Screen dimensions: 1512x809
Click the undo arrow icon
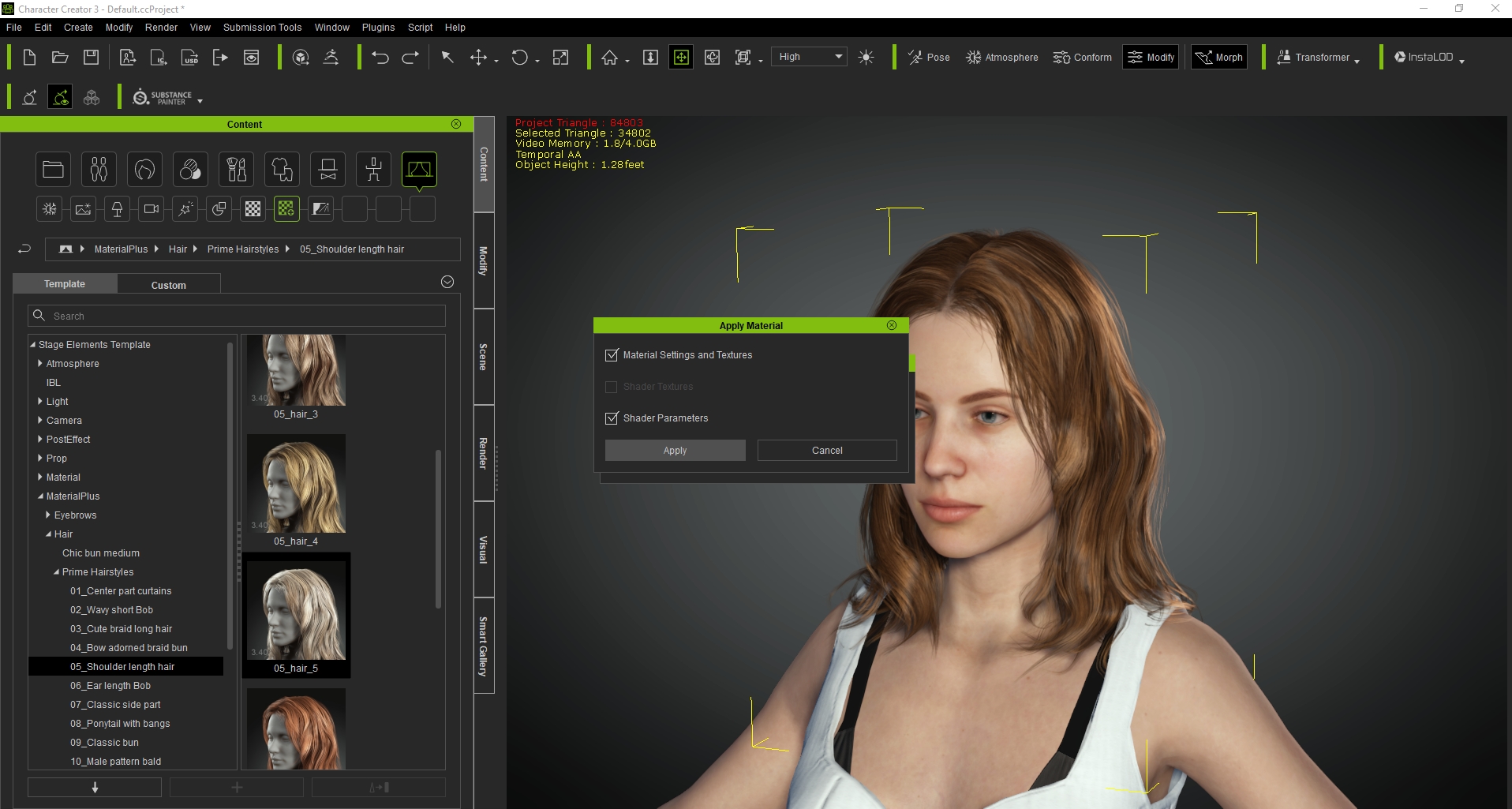click(380, 57)
